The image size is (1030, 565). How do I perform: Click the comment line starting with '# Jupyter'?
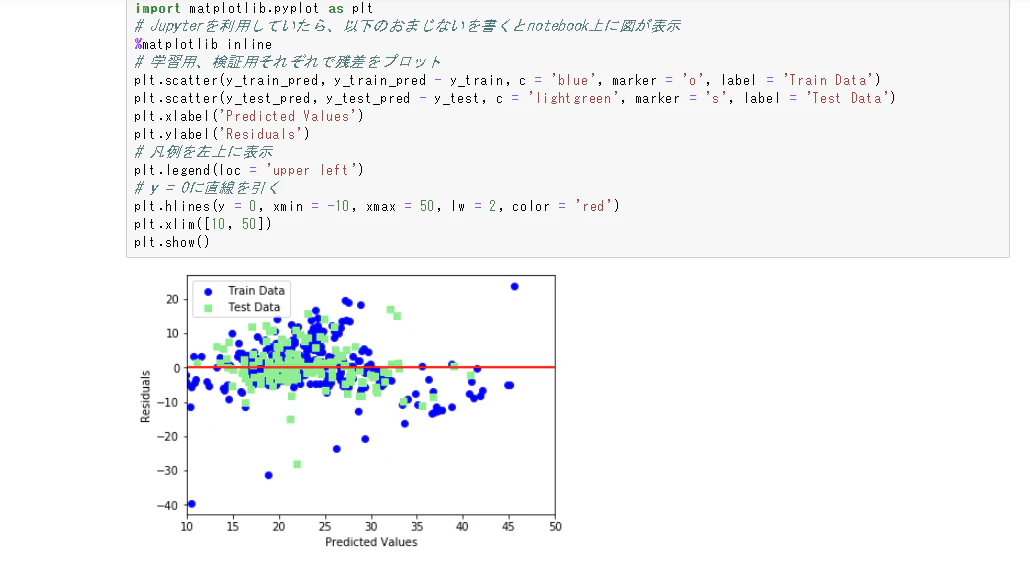[x=407, y=26]
